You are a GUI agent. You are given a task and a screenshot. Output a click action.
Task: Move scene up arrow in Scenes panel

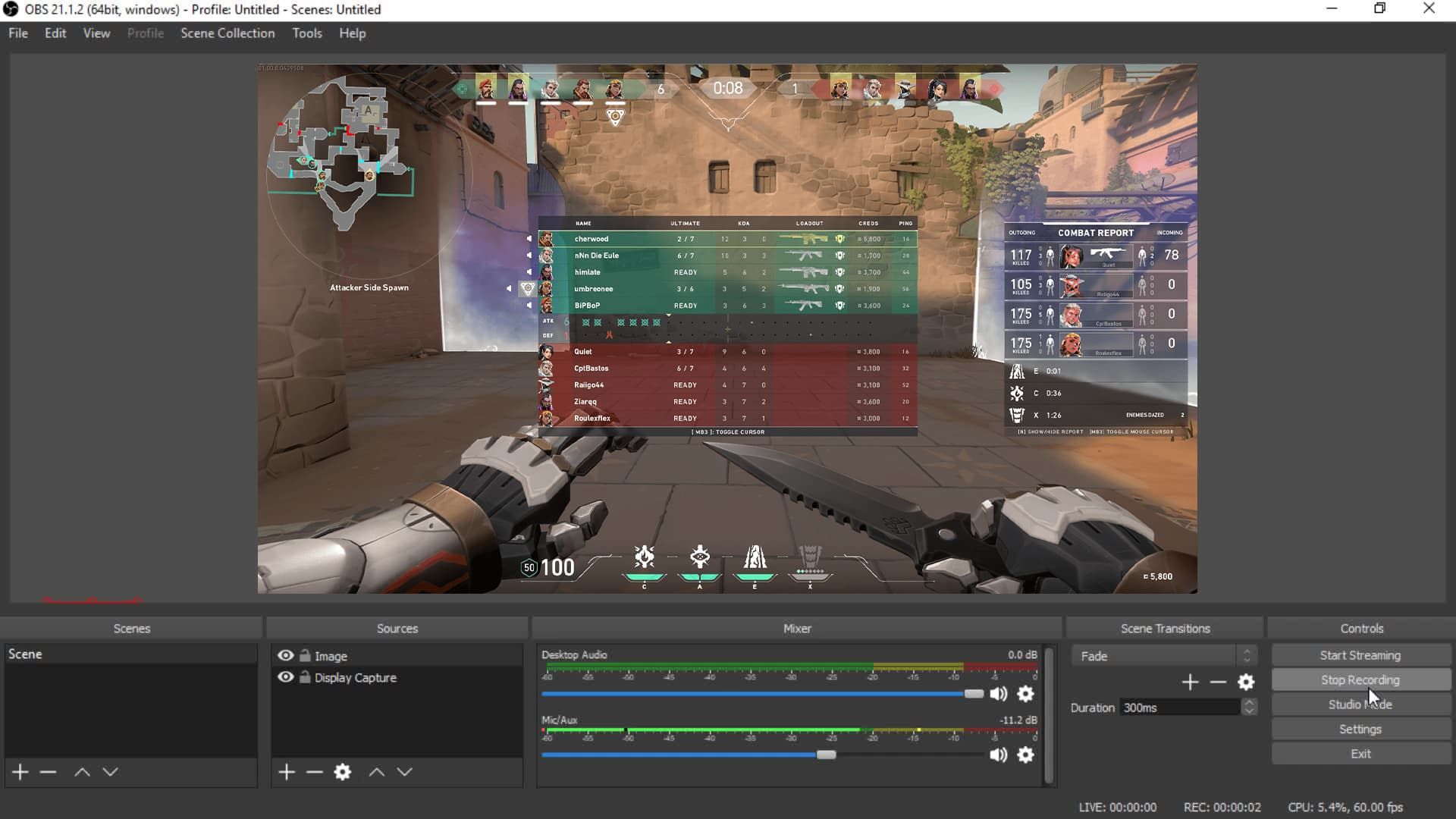pos(82,772)
